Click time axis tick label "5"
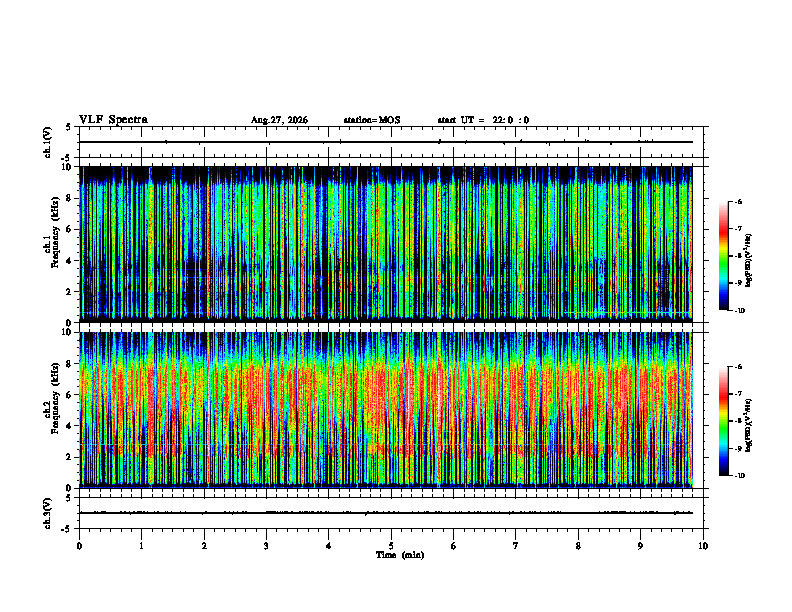Screen dimensions: 792x612 [x=391, y=546]
